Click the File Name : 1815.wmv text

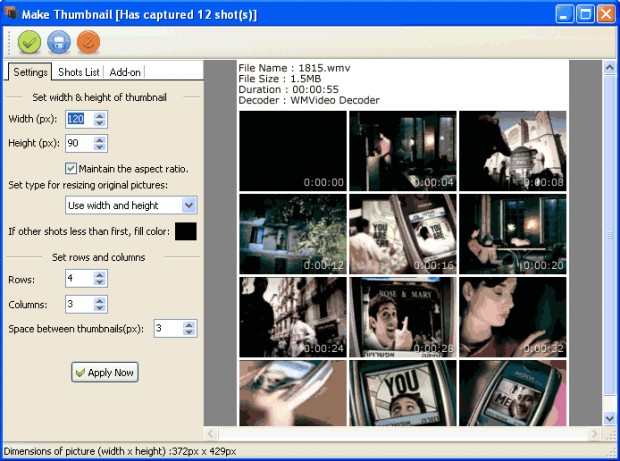point(294,68)
